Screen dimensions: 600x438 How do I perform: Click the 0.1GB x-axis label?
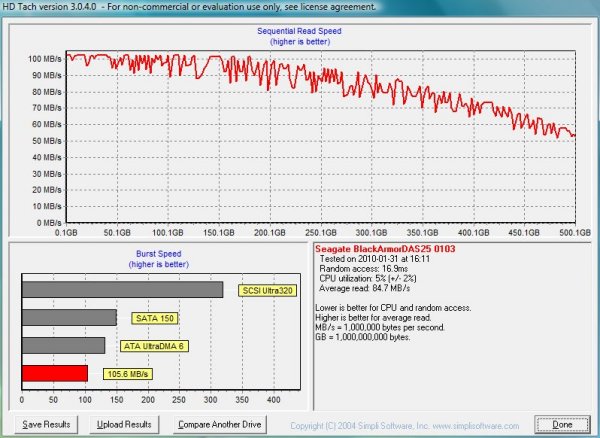point(66,233)
